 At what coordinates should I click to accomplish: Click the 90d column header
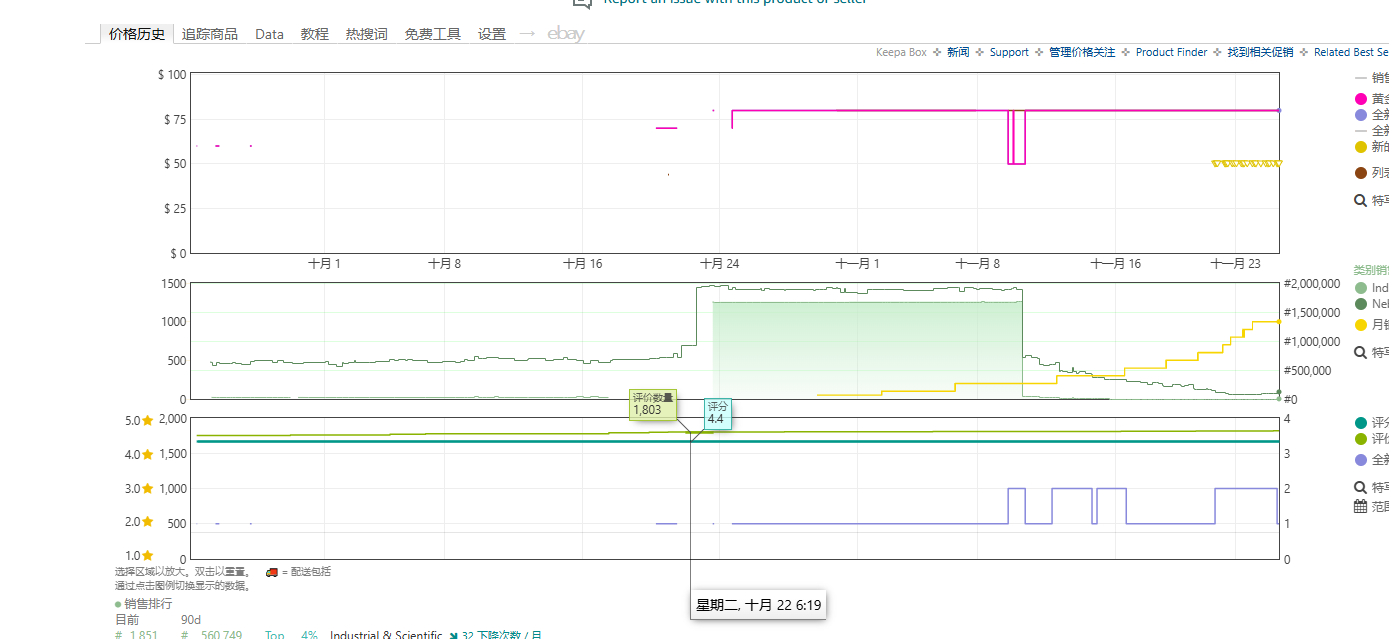pos(191,620)
